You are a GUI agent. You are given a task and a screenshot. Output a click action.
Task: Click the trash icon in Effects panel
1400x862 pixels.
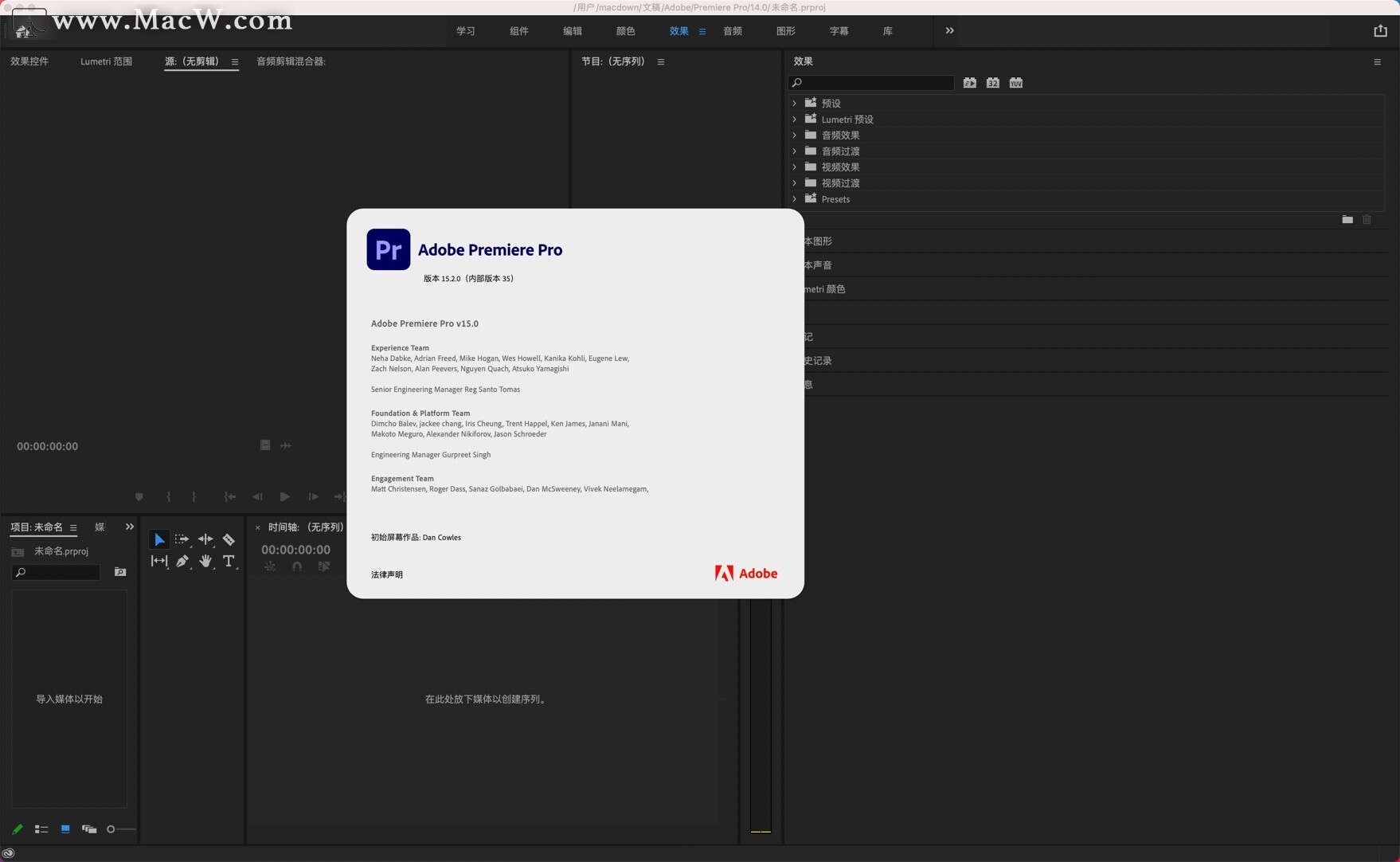pyautogui.click(x=1367, y=220)
